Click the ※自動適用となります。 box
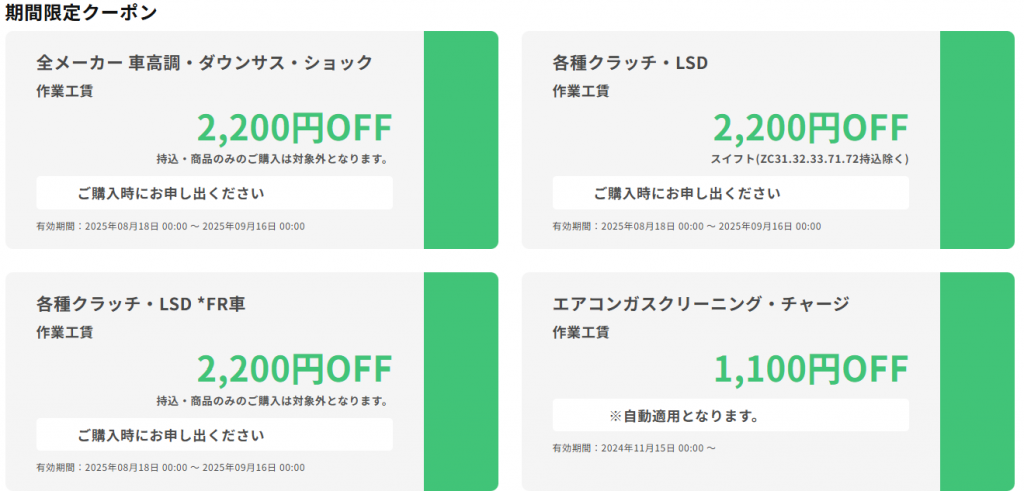The width and height of the screenshot is (1024, 491). [x=731, y=415]
